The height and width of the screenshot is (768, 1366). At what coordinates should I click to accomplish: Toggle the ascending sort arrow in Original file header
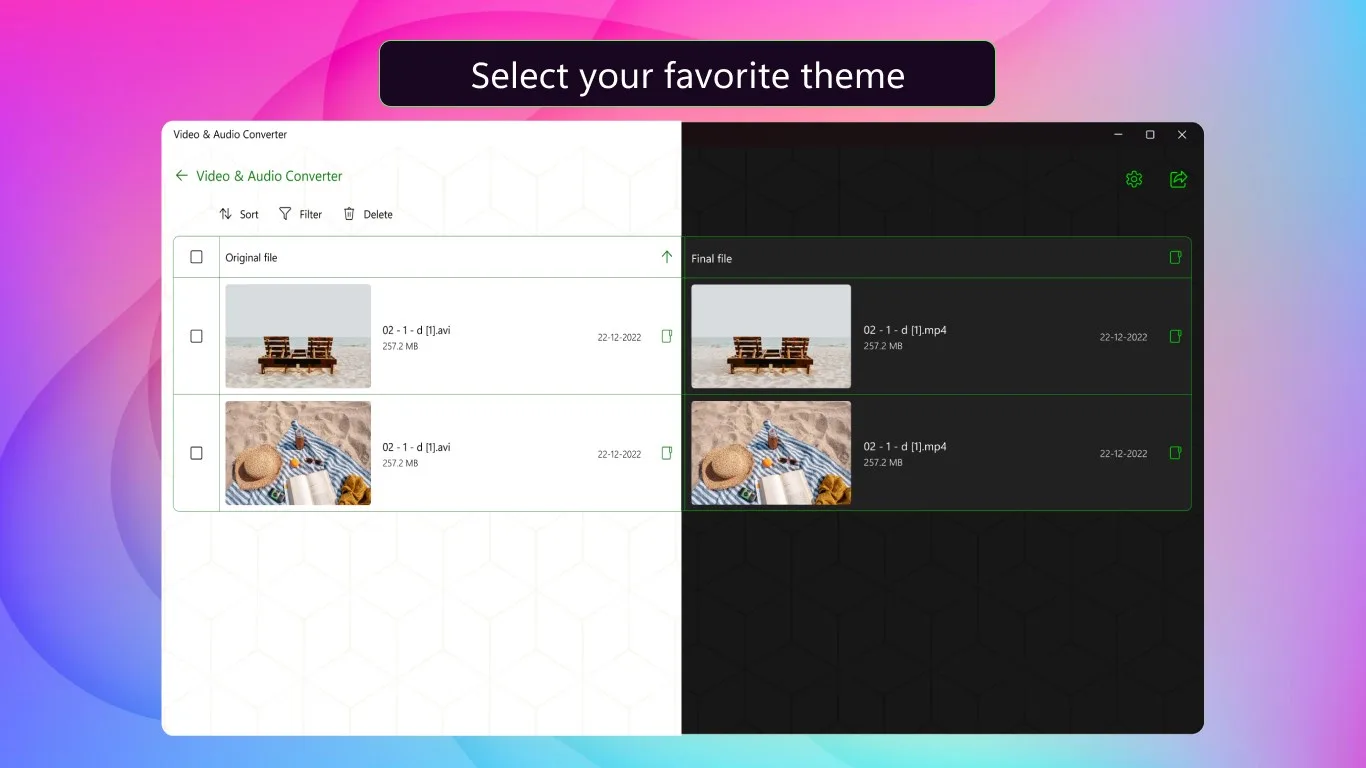[667, 257]
